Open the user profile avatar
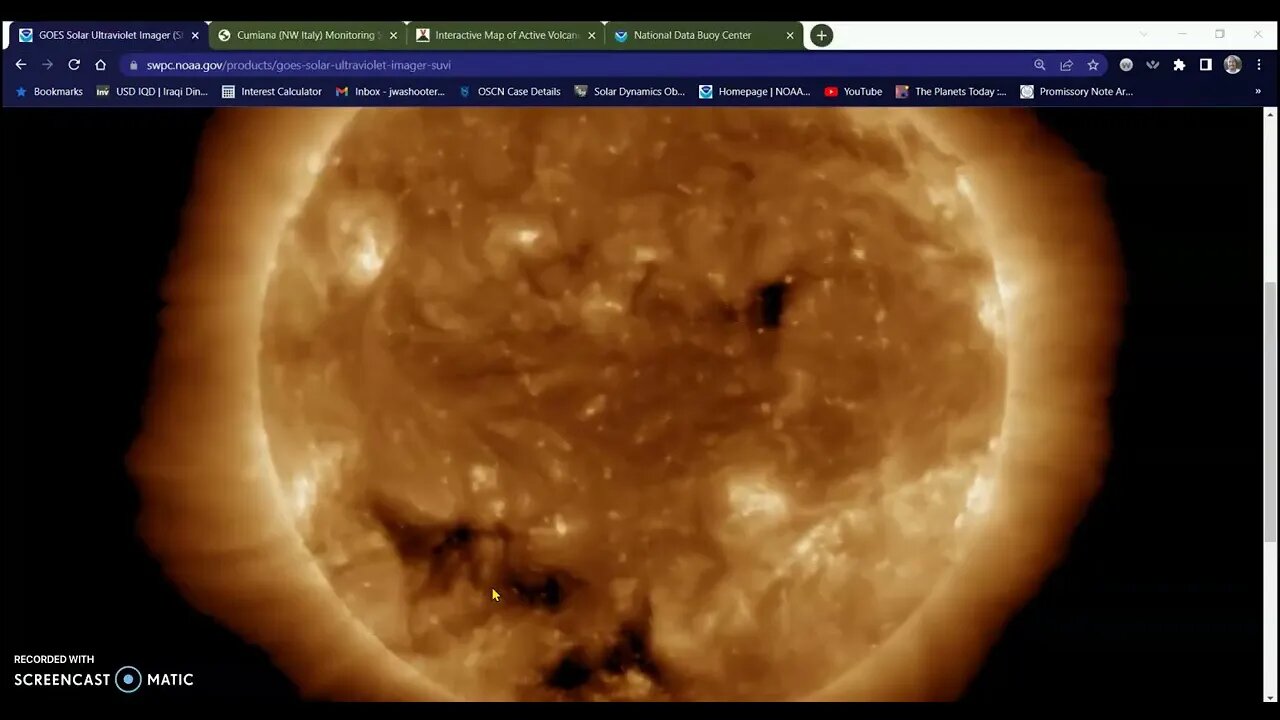Viewport: 1280px width, 720px height. (1233, 65)
